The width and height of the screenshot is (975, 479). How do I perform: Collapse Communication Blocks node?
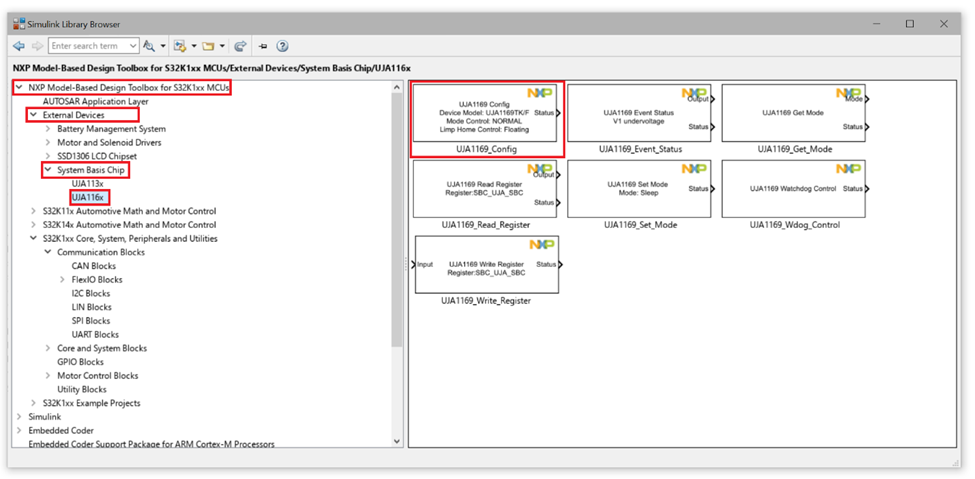(x=48, y=252)
